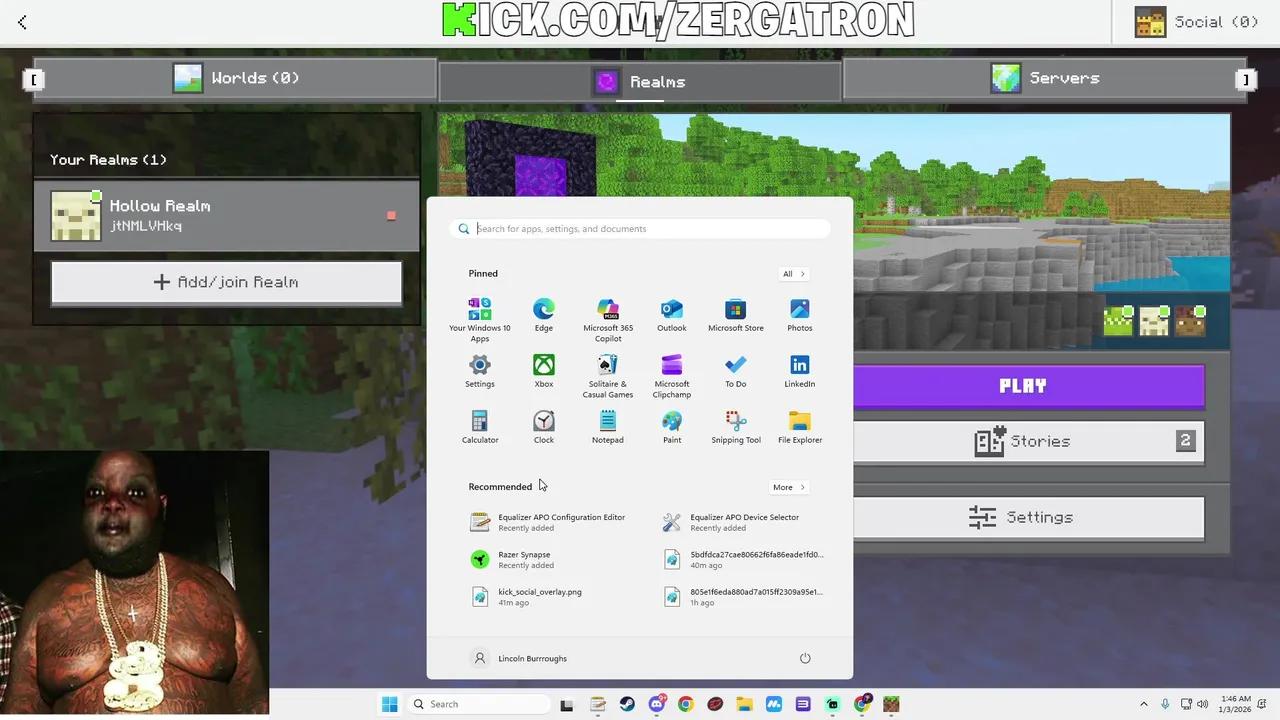Switch to the Worlds (0) tab
Screen dimensions: 1280x720
(236, 78)
